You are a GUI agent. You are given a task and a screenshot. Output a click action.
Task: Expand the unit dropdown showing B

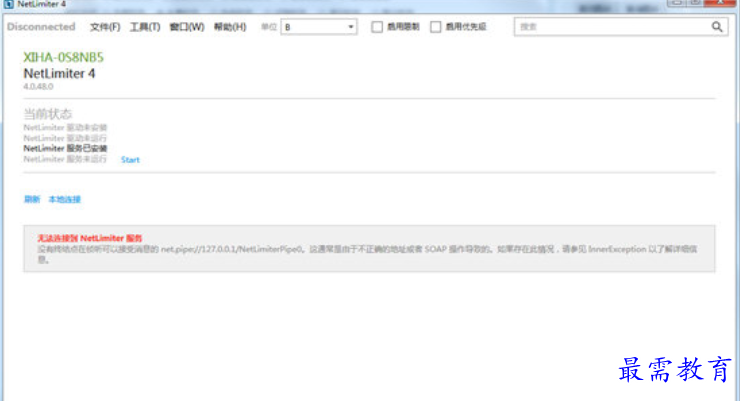point(319,27)
